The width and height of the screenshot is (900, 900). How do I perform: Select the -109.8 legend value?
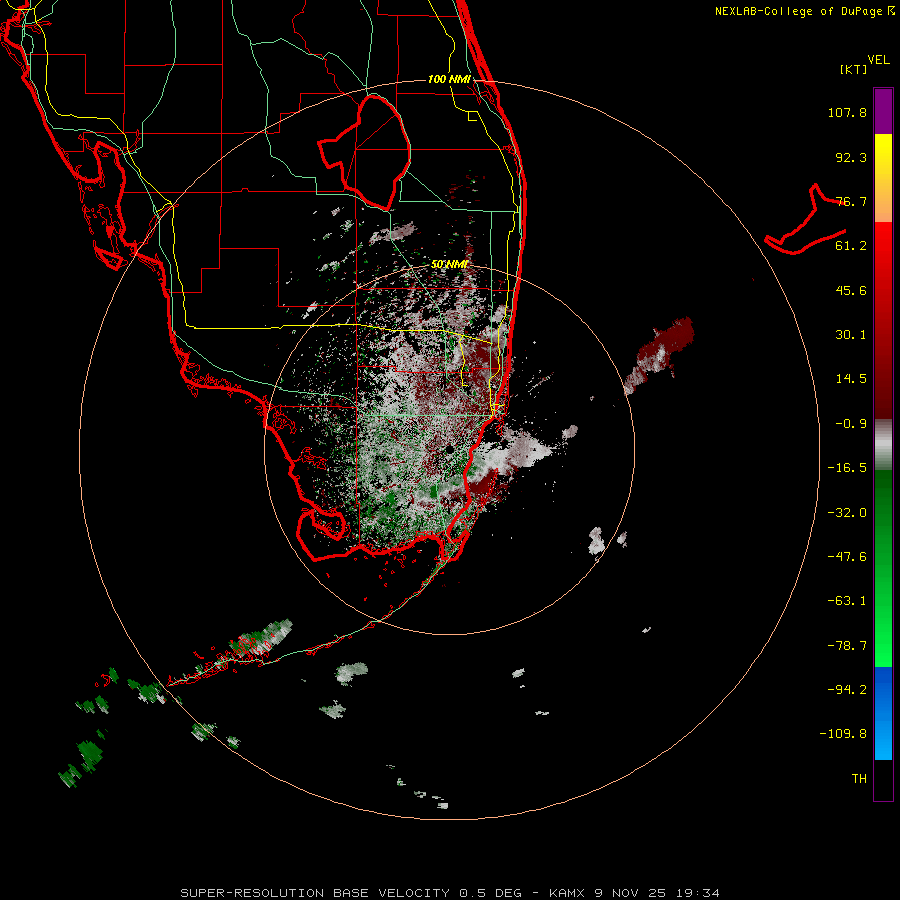tap(843, 734)
